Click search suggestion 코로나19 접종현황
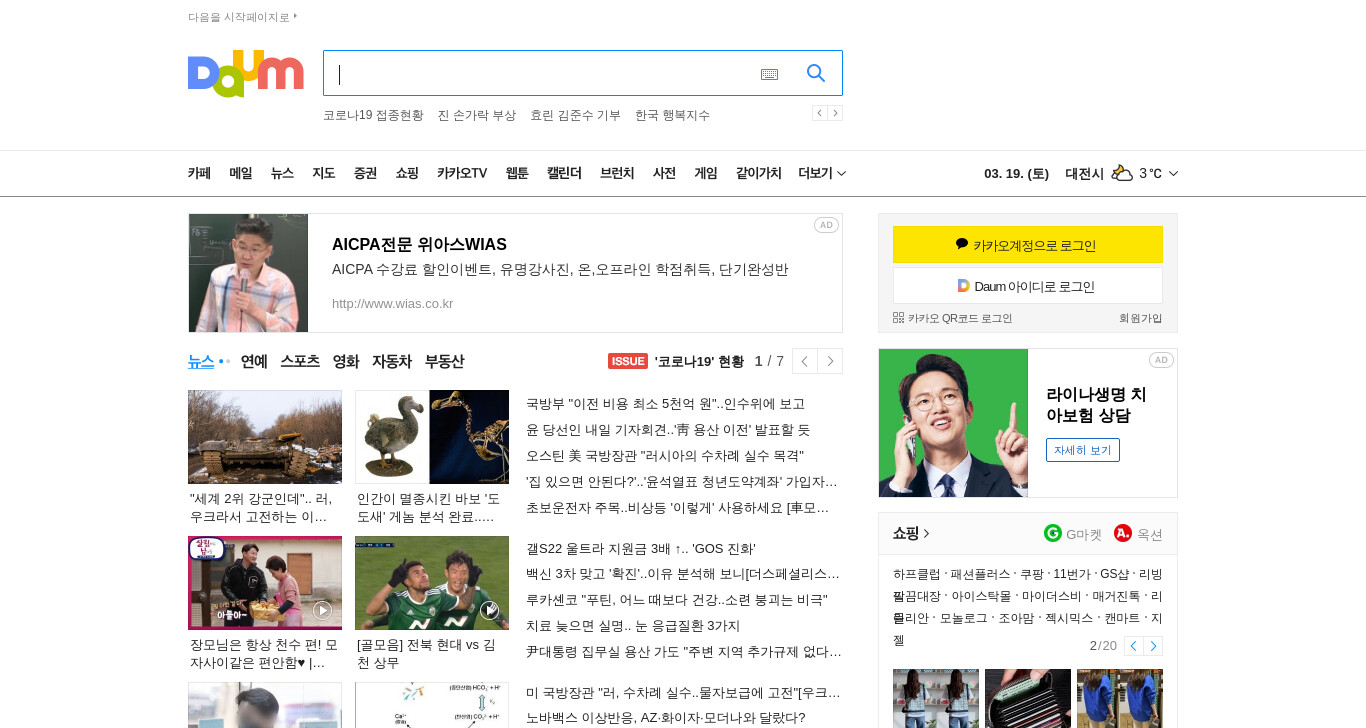This screenshot has width=1366, height=728. (x=373, y=115)
